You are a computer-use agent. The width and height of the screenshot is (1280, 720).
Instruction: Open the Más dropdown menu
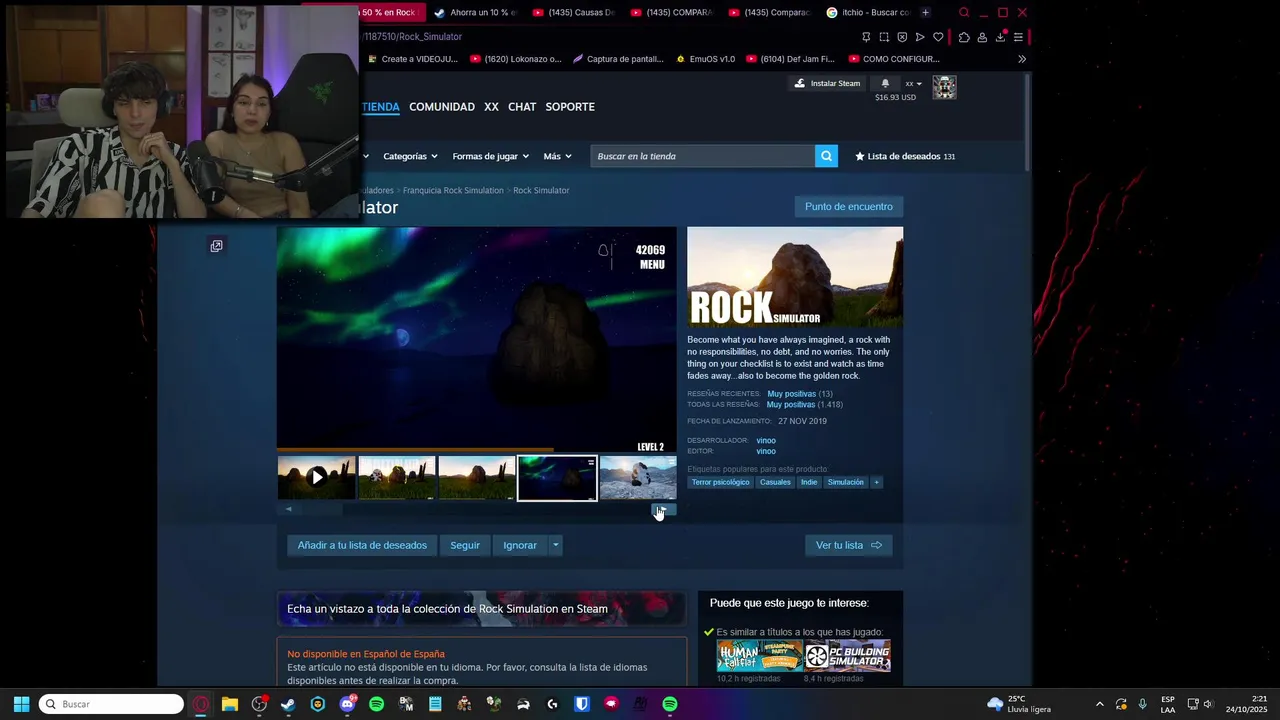557,156
